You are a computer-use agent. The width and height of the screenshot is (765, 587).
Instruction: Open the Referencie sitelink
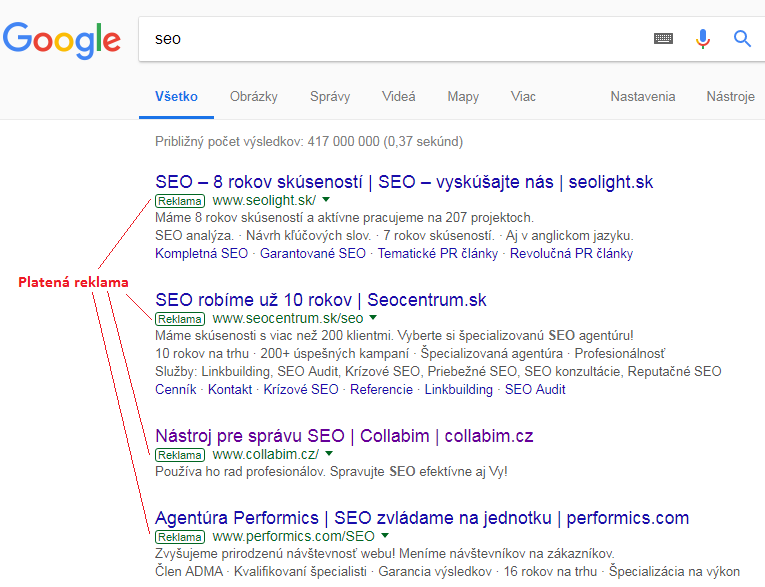pos(382,389)
